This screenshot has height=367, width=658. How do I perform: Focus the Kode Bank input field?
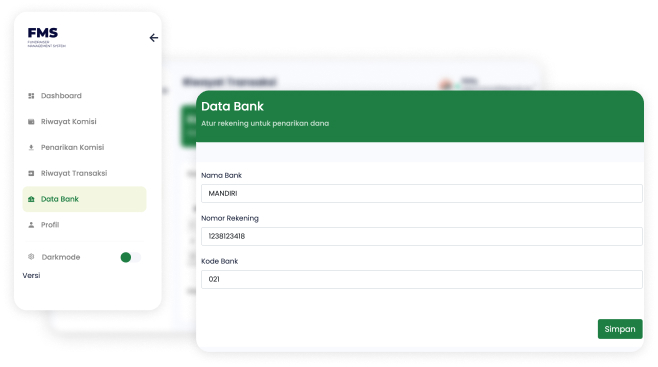422,279
